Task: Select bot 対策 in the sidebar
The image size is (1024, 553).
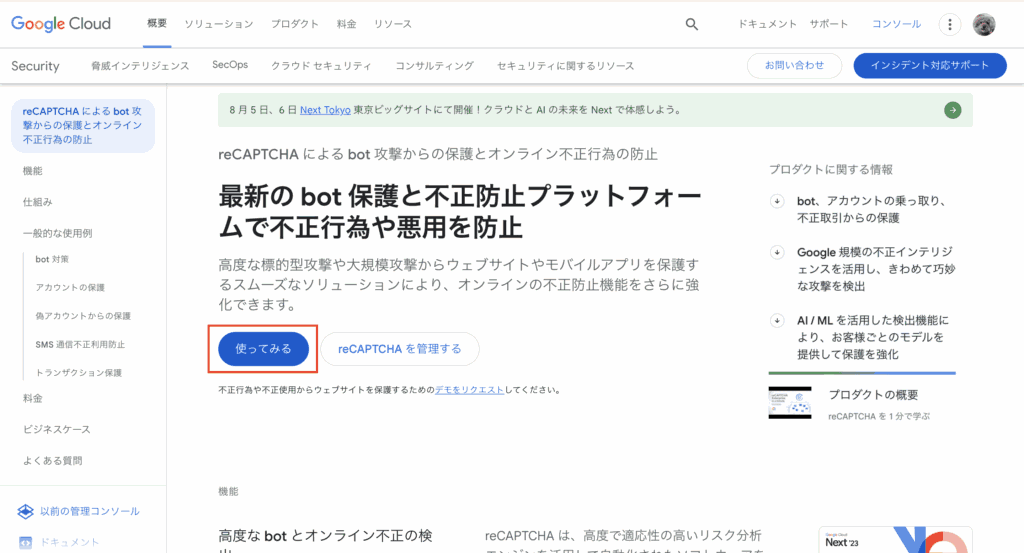Action: 52,259
